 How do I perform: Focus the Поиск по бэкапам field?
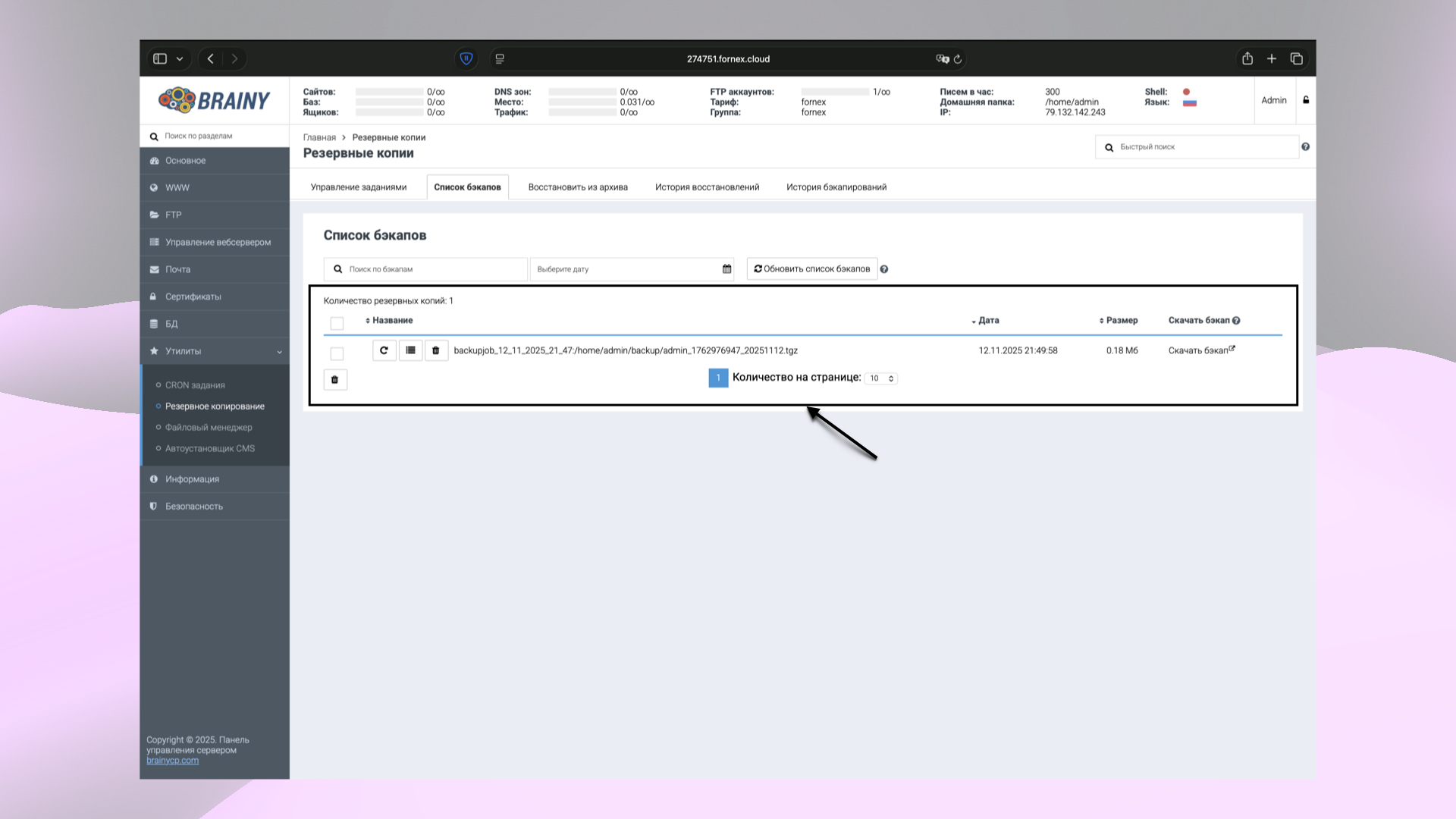[425, 269]
